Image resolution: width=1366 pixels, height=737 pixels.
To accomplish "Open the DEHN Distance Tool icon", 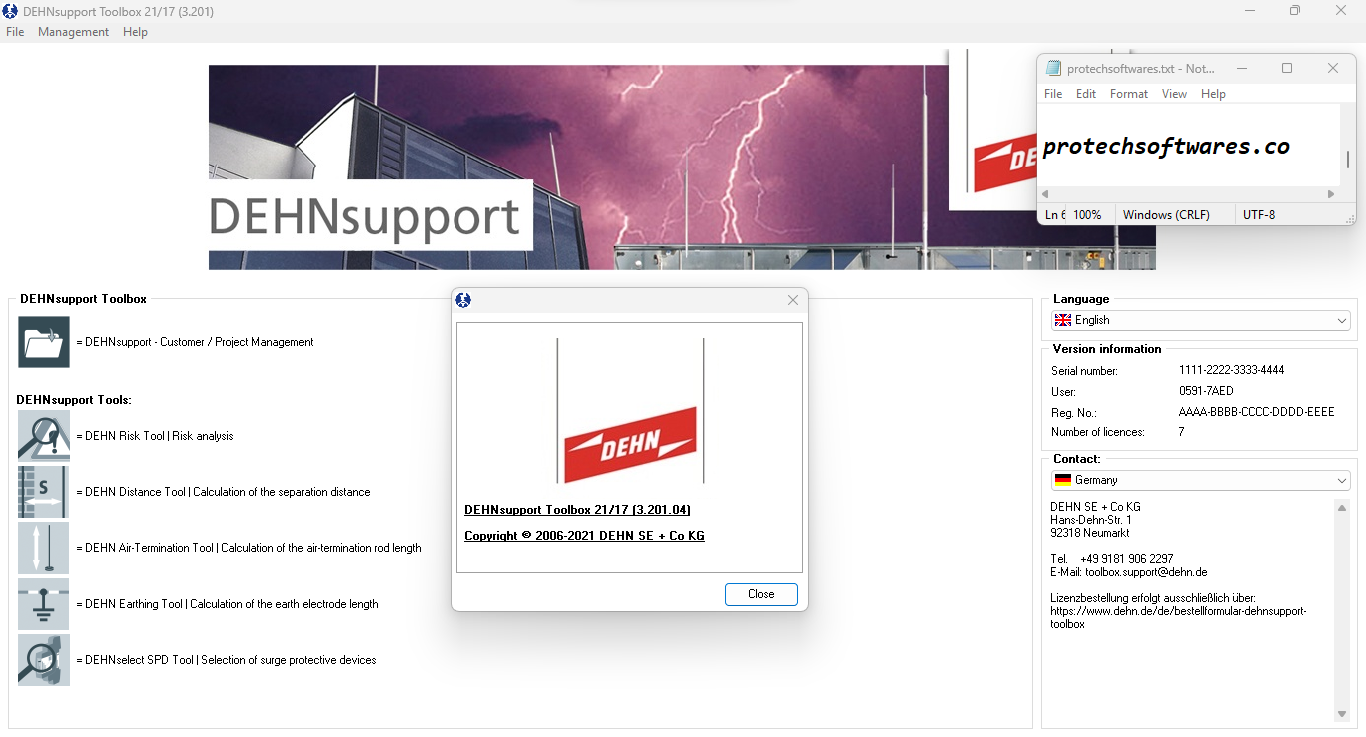I will 44,492.
